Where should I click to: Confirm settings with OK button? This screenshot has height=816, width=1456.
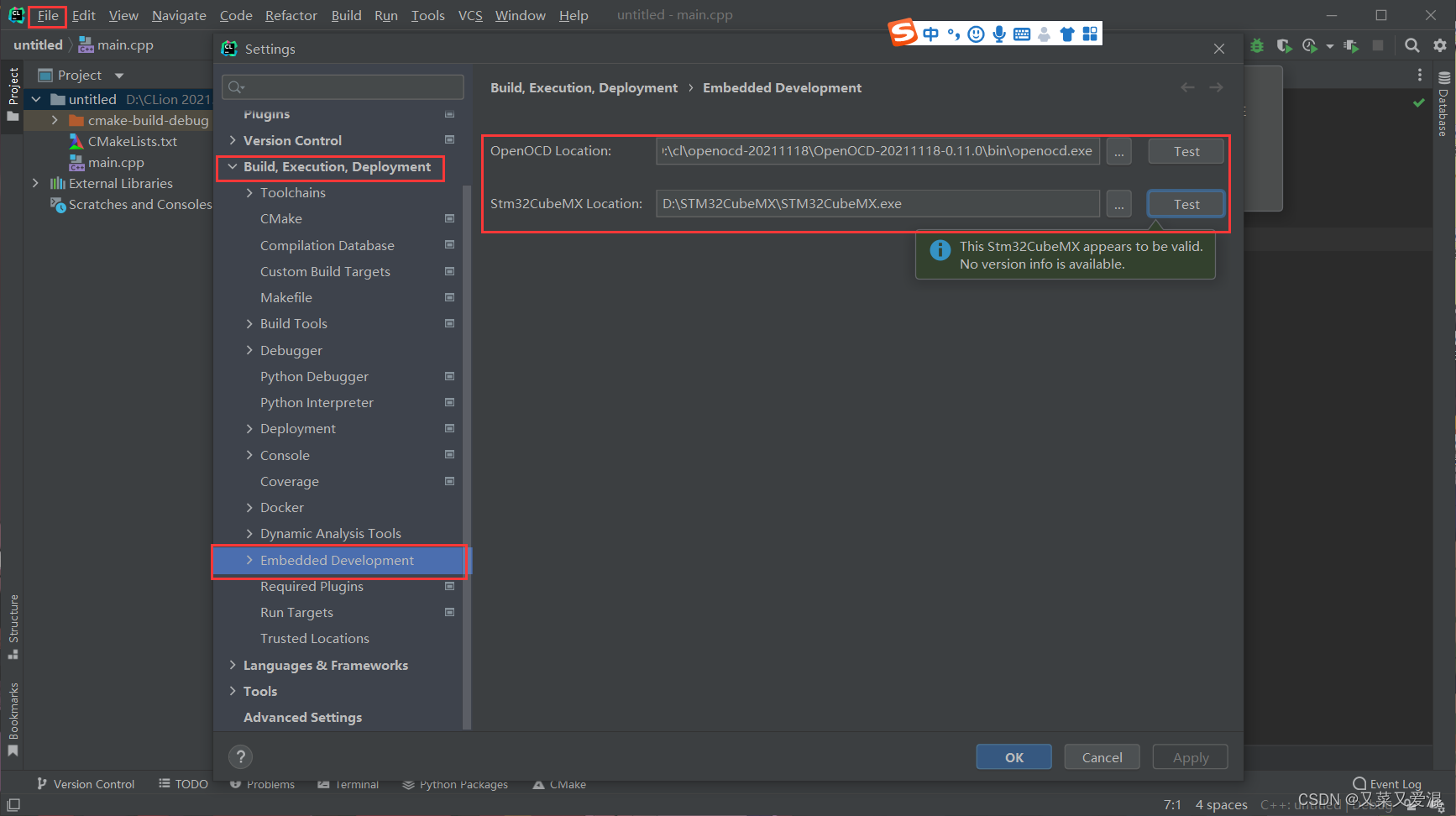point(1013,757)
